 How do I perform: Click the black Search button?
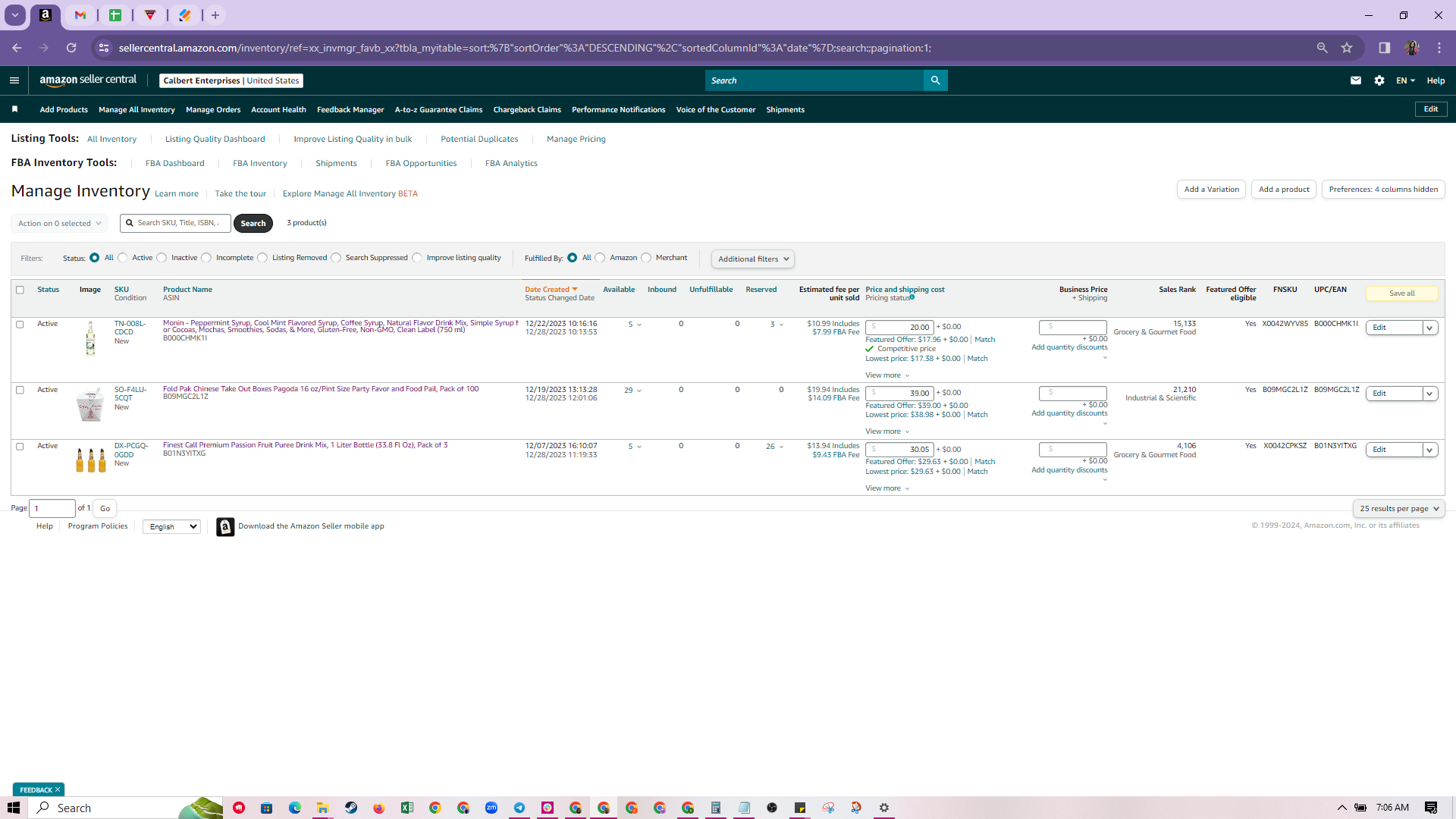[x=253, y=224]
